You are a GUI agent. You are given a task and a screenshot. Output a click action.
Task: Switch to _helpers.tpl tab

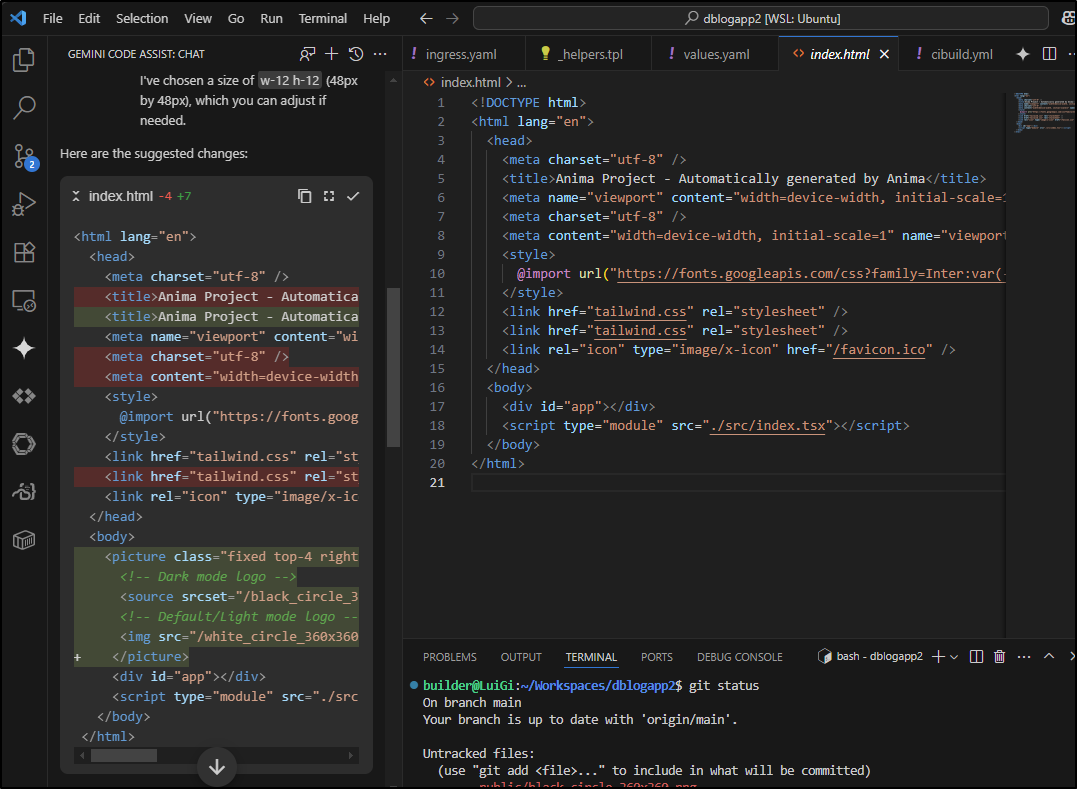pyautogui.click(x=589, y=54)
